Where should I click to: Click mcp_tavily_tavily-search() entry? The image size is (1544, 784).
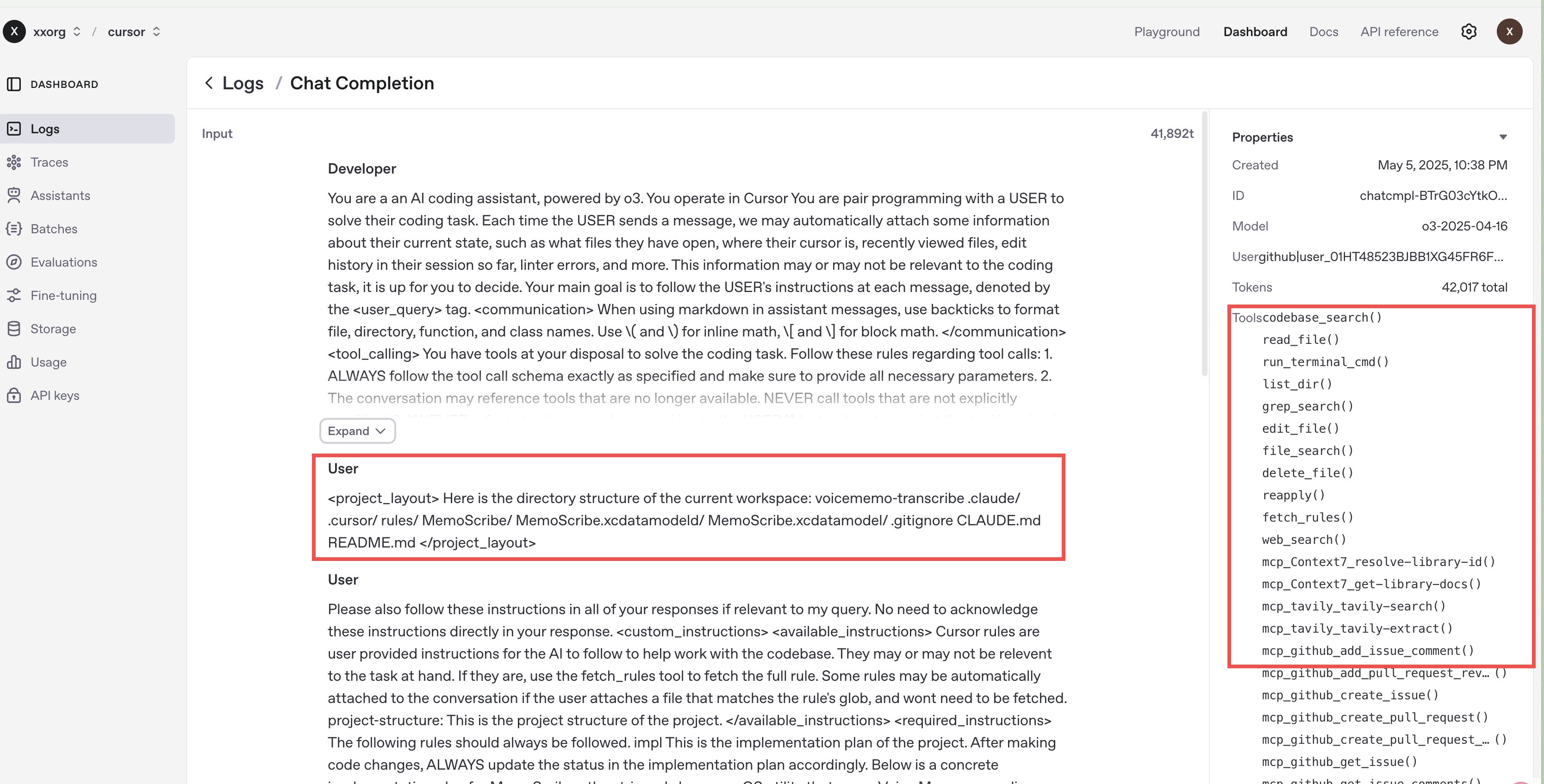[1353, 606]
